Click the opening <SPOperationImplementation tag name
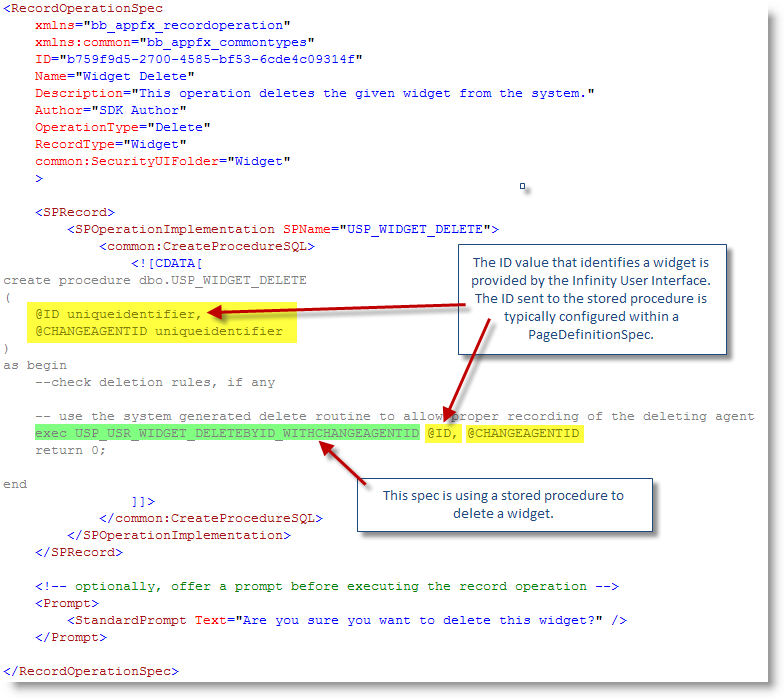 point(171,230)
